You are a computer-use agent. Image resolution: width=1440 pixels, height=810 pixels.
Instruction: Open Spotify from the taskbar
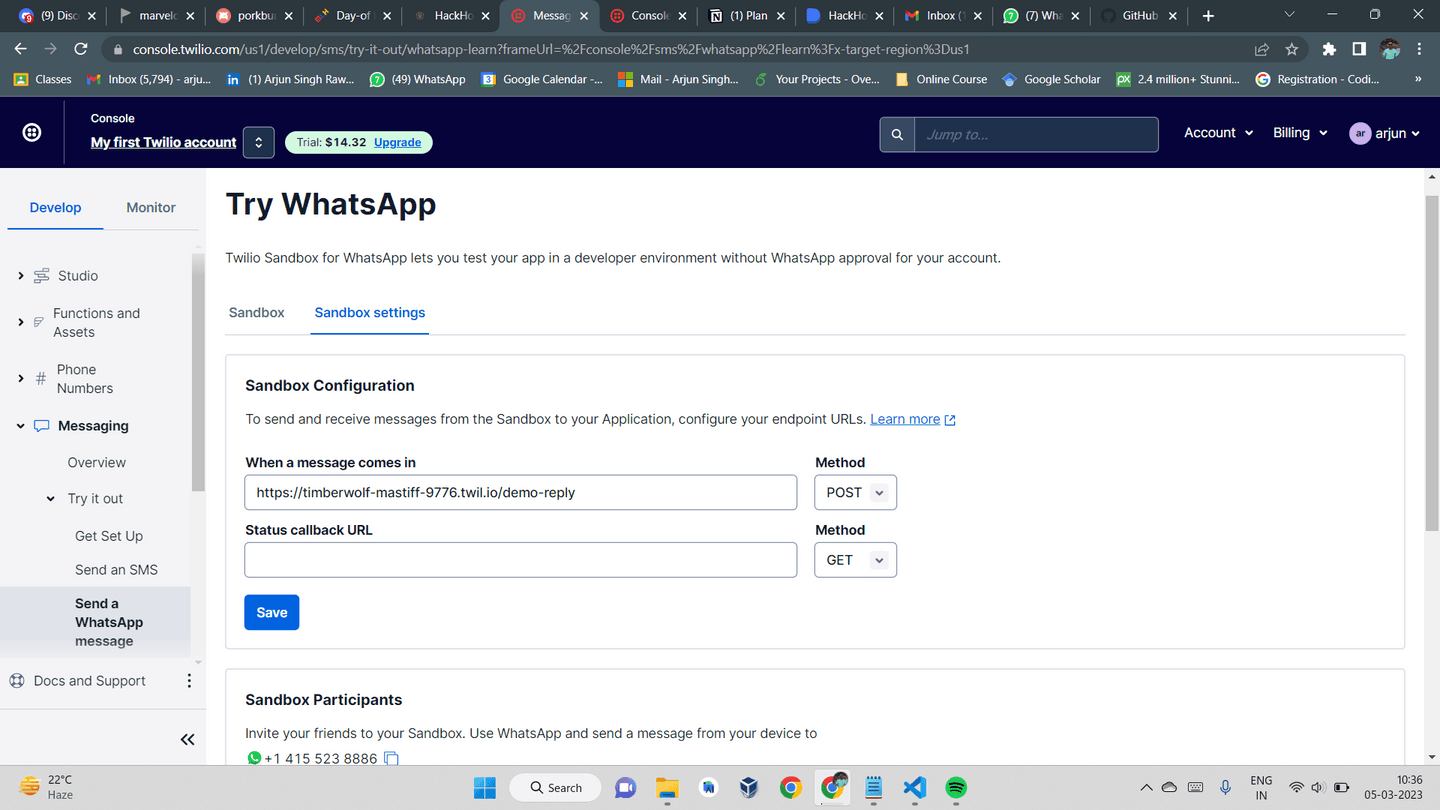956,788
